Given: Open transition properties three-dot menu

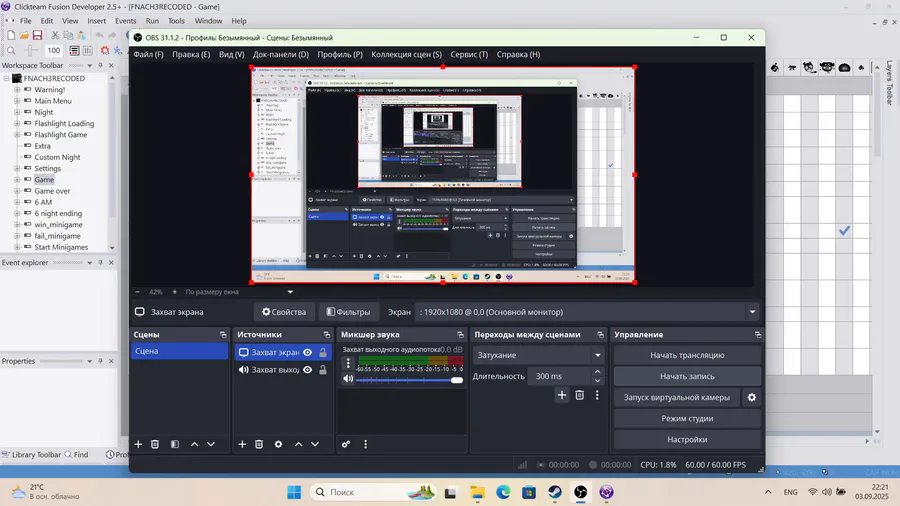Looking at the screenshot, I should pyautogui.click(x=597, y=395).
